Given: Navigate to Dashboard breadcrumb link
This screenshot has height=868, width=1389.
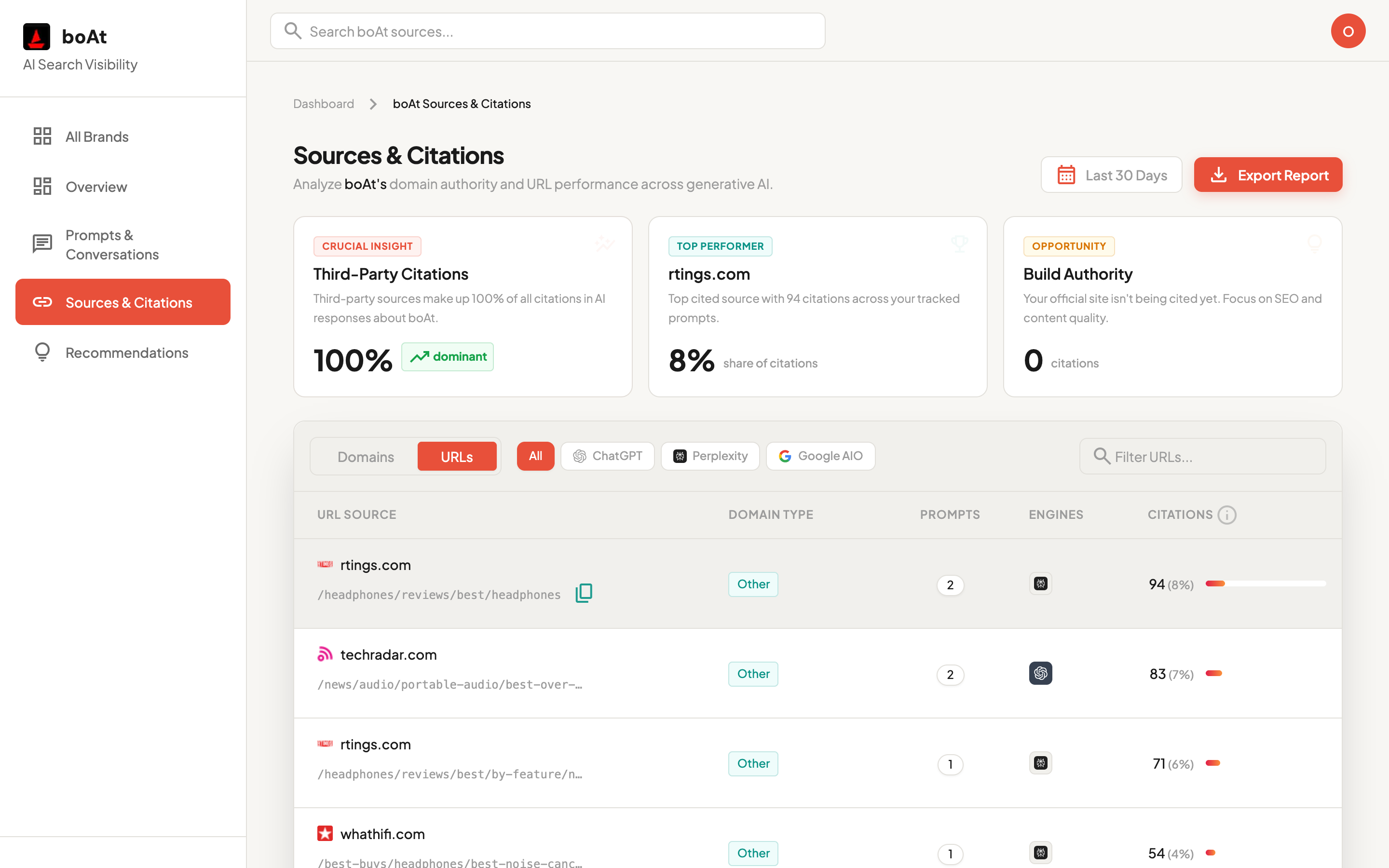Looking at the screenshot, I should [324, 104].
